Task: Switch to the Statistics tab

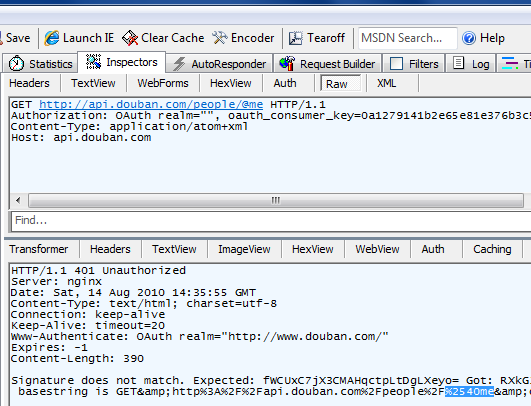Action: click(40, 63)
